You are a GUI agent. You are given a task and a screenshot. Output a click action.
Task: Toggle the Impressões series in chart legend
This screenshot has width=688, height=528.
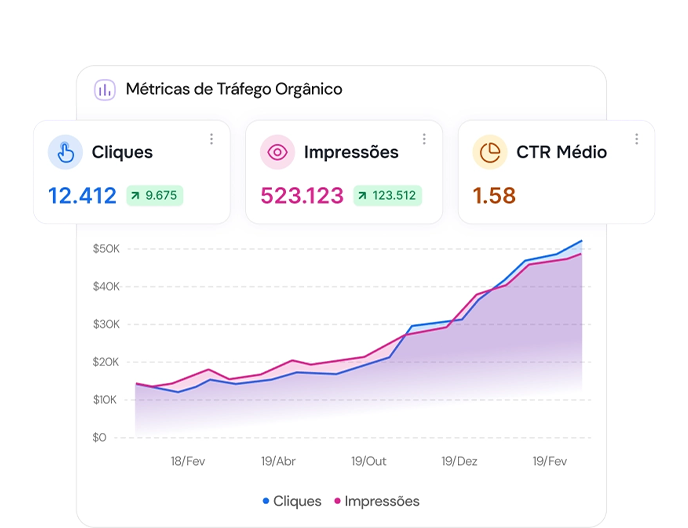(382, 501)
